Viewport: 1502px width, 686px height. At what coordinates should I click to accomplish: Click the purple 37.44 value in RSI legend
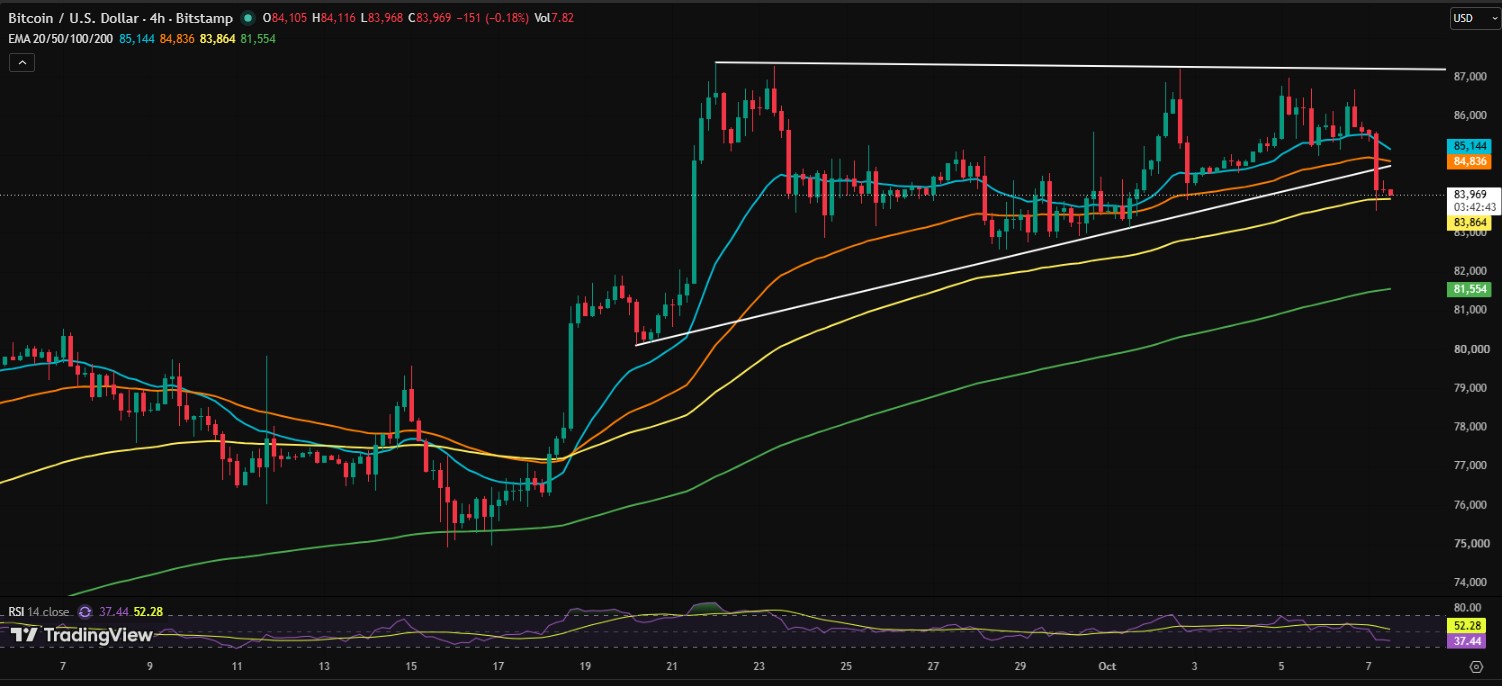(113, 612)
